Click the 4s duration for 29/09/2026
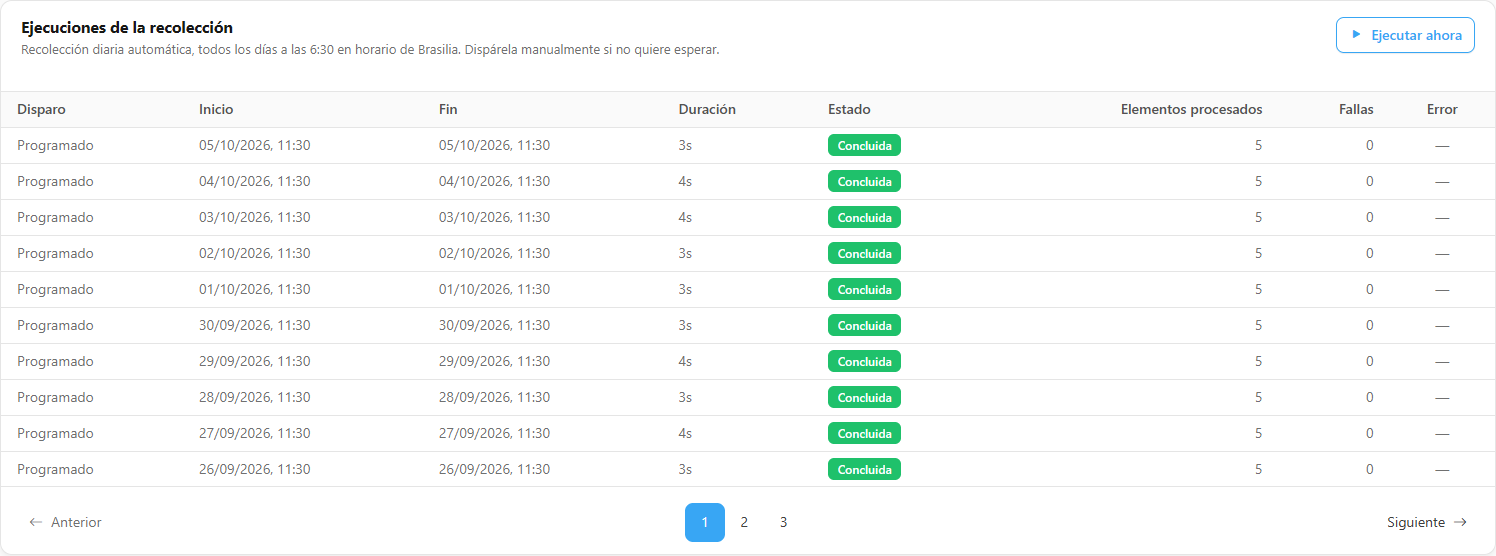This screenshot has height=556, width=1496. click(685, 361)
